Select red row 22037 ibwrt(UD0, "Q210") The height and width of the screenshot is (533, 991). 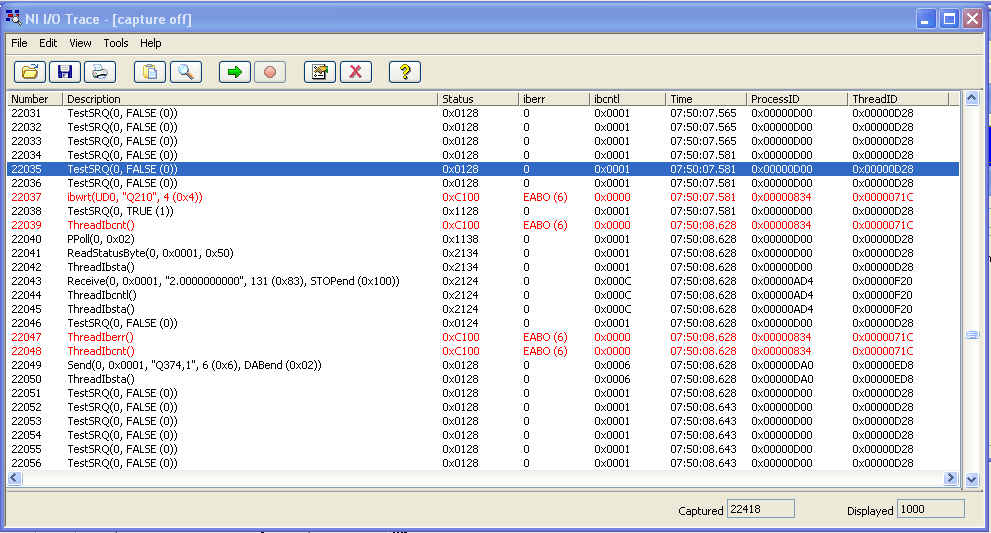pyautogui.click(x=483, y=197)
